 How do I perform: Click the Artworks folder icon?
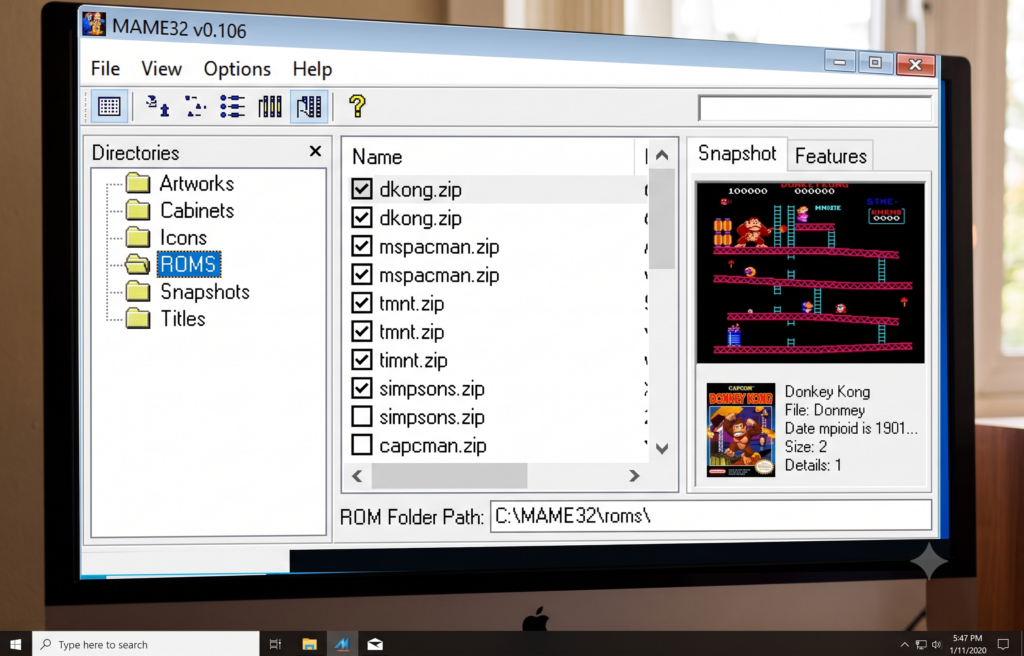click(138, 182)
